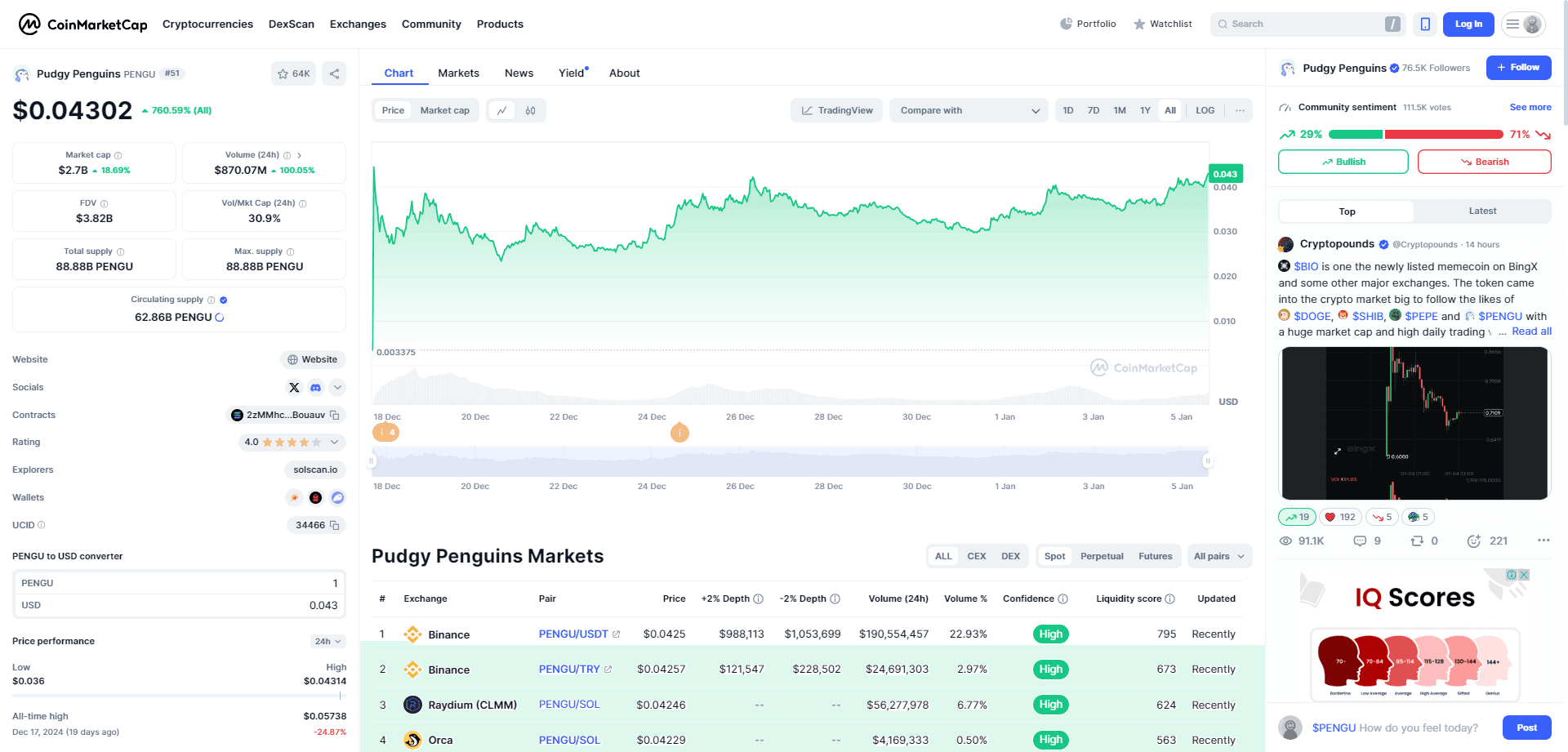Select Price chart toggle
The height and width of the screenshot is (752, 1568).
pyautogui.click(x=393, y=110)
